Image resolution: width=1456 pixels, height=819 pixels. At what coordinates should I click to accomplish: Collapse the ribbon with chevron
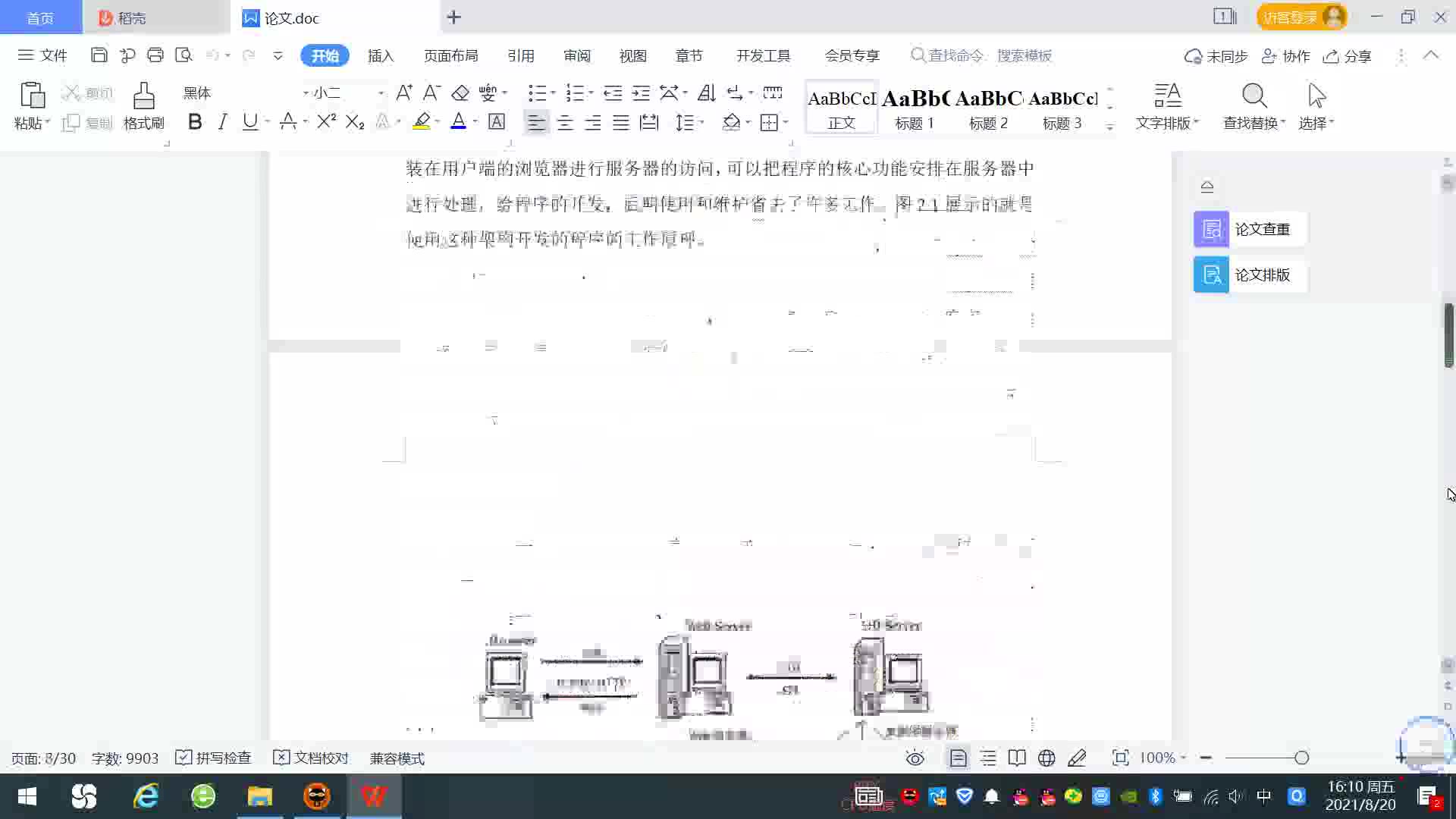coord(1431,55)
